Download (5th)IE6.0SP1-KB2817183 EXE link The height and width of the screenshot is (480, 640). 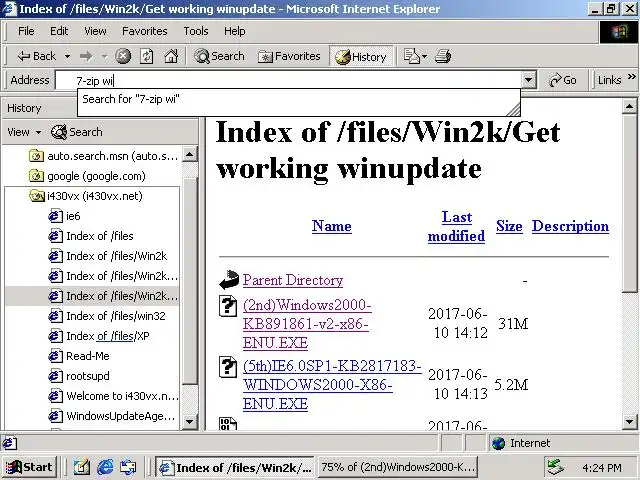click(x=332, y=385)
